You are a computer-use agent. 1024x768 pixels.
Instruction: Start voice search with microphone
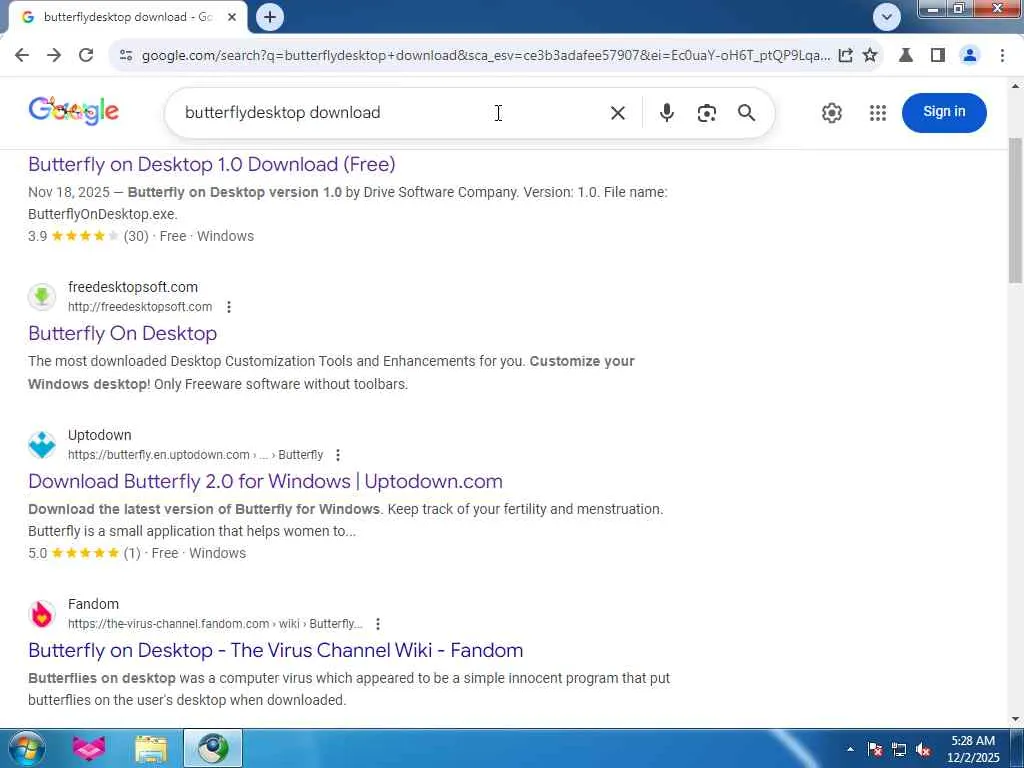(666, 113)
